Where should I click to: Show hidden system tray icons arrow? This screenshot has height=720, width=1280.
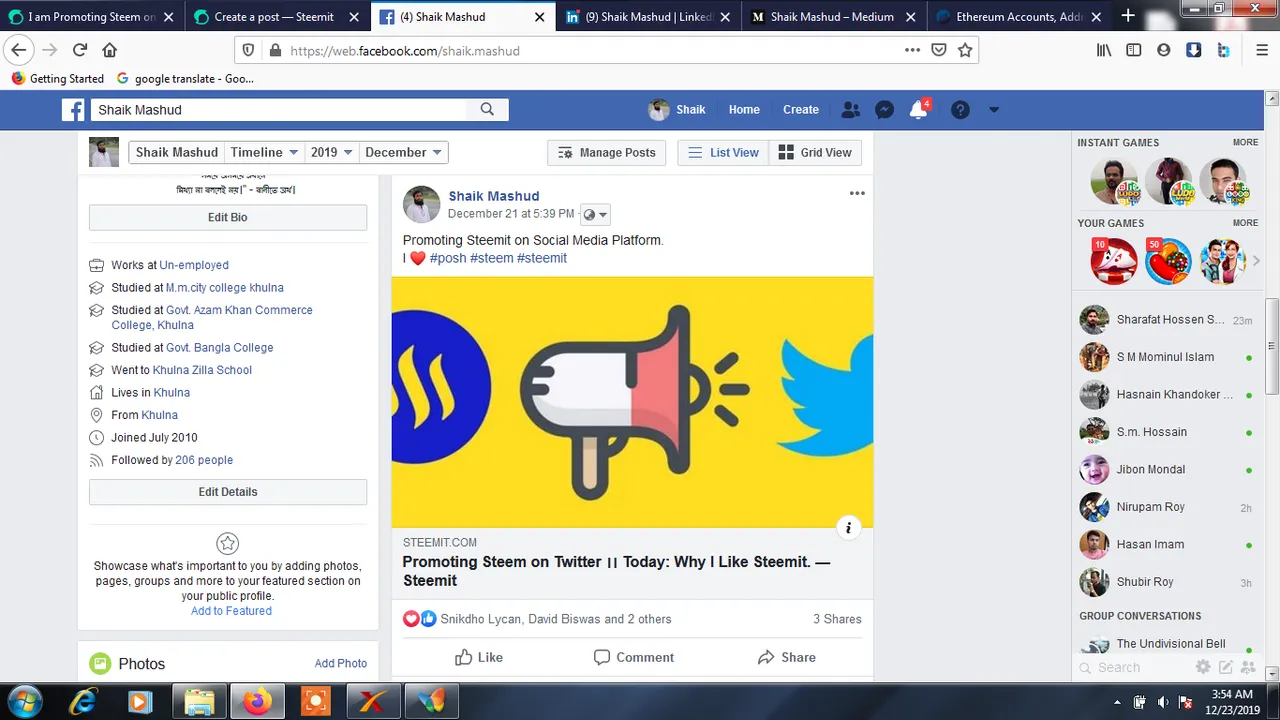tap(1117, 701)
